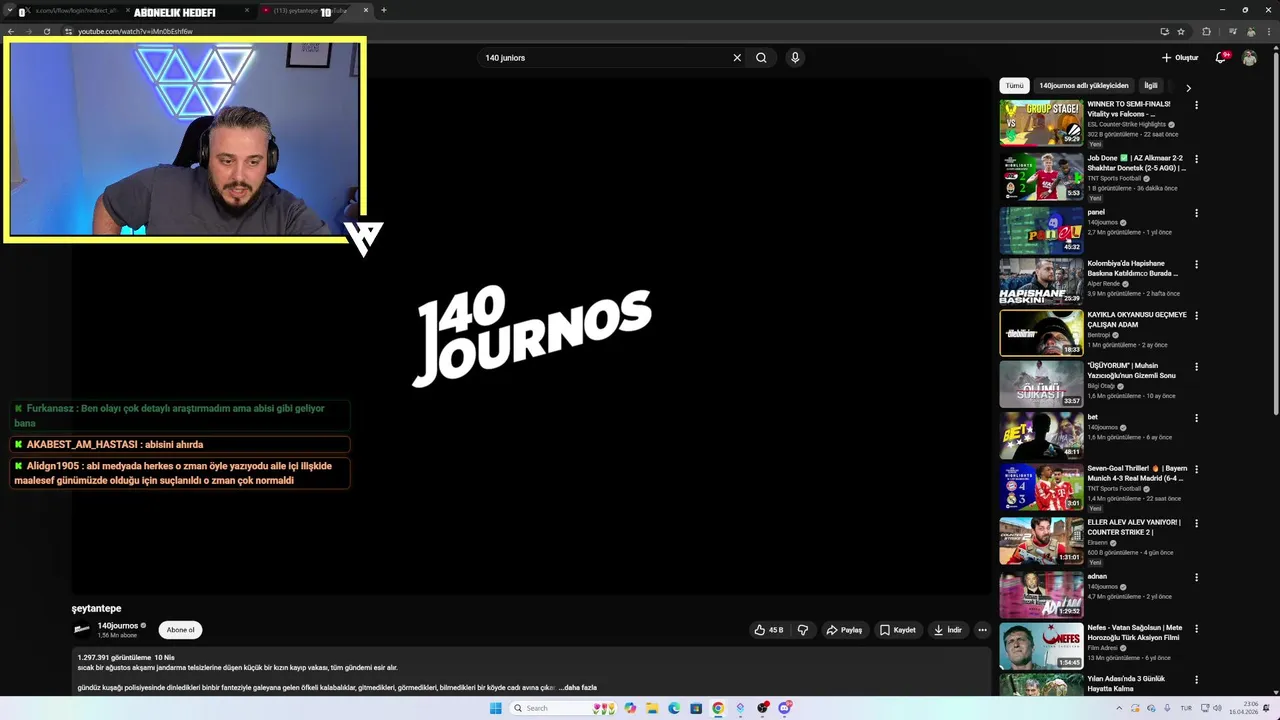Viewport: 1280px width, 720px height.
Task: Like the video with the thumbs-up button
Action: [768, 630]
